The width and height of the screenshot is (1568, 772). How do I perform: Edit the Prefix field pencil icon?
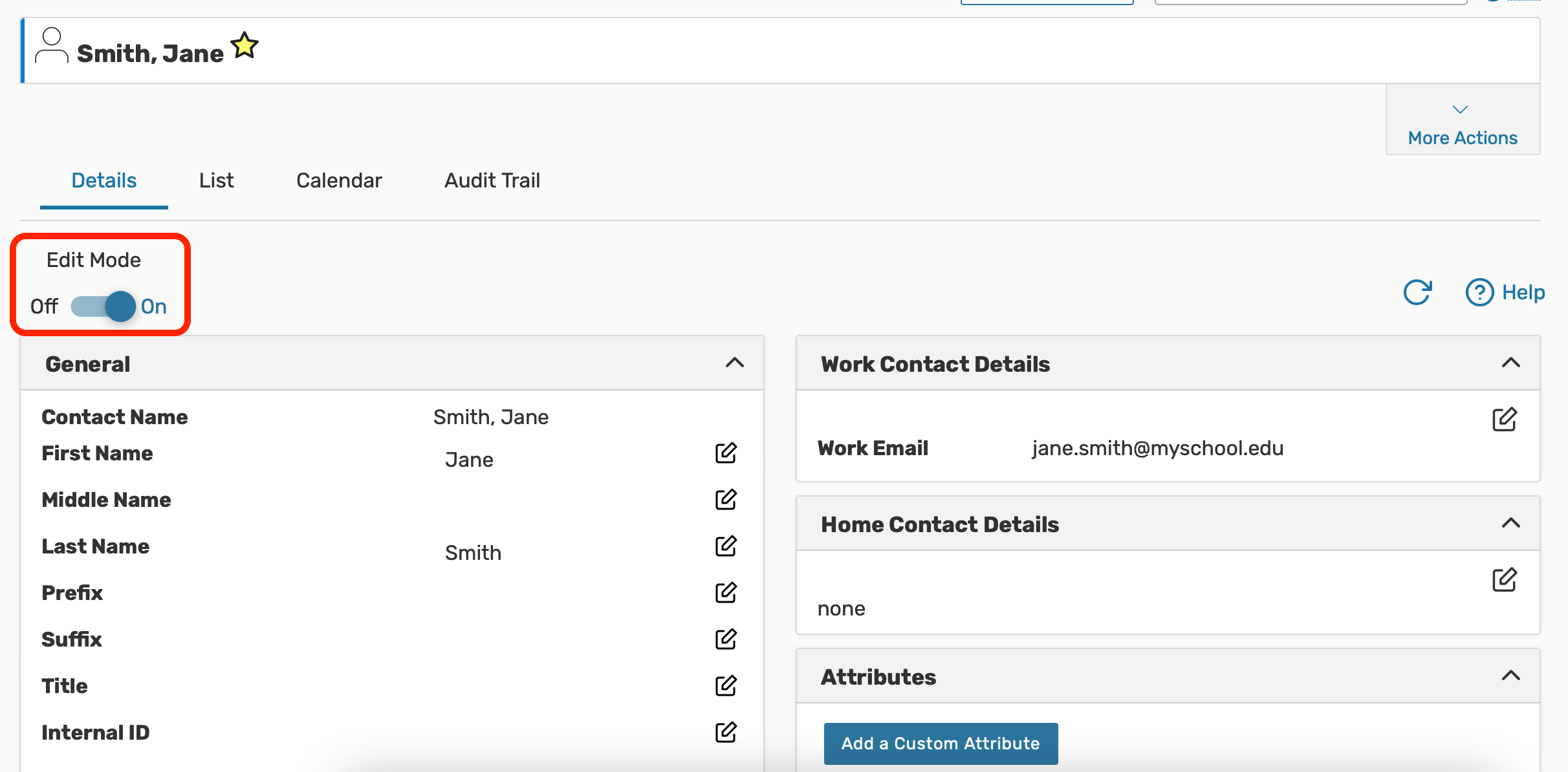point(726,593)
